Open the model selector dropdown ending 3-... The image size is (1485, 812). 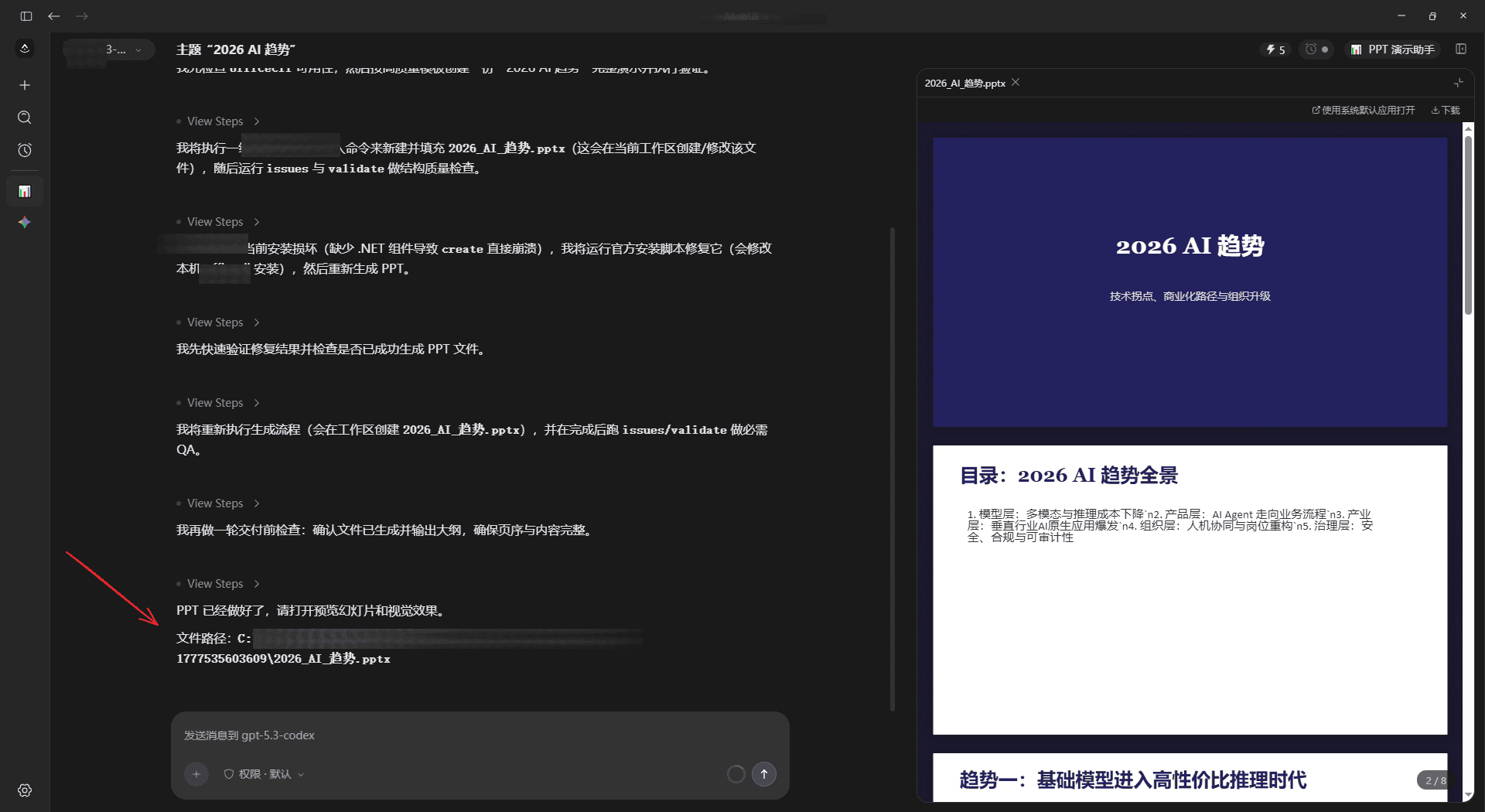pos(109,49)
